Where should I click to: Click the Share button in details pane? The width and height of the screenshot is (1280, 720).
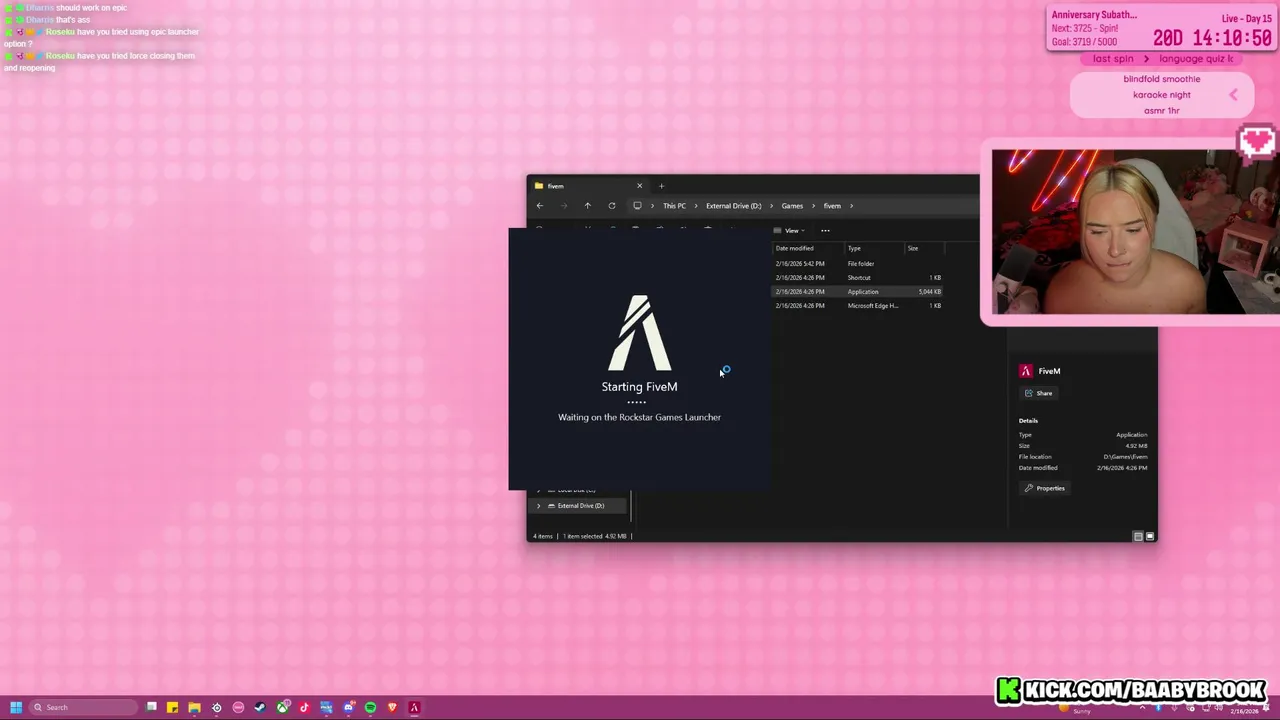pyautogui.click(x=1039, y=393)
